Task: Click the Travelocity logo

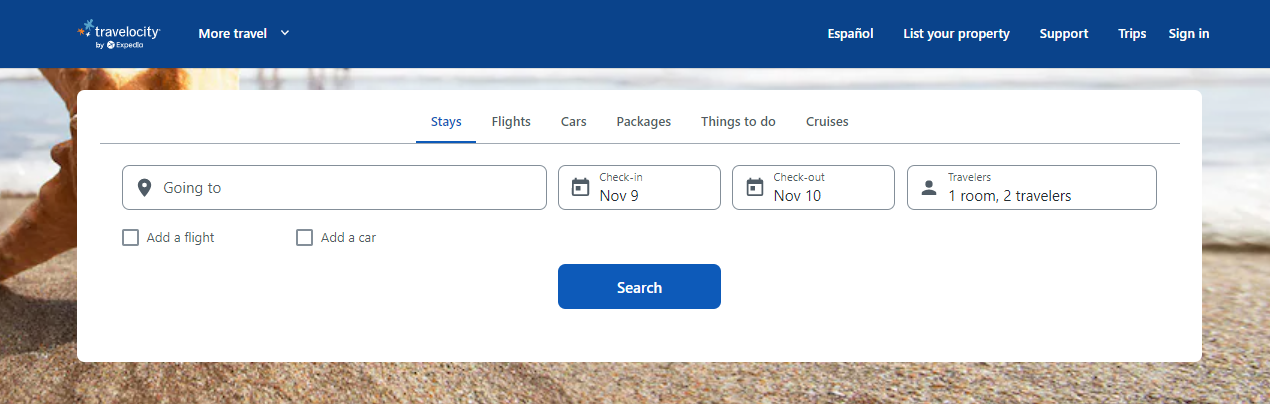Action: 119,33
